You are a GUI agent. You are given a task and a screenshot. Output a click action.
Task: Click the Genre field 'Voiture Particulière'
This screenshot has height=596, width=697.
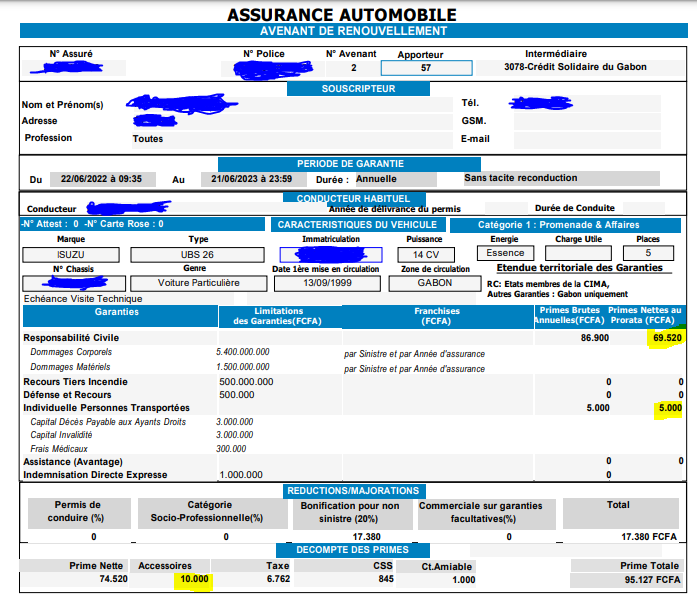[199, 283]
